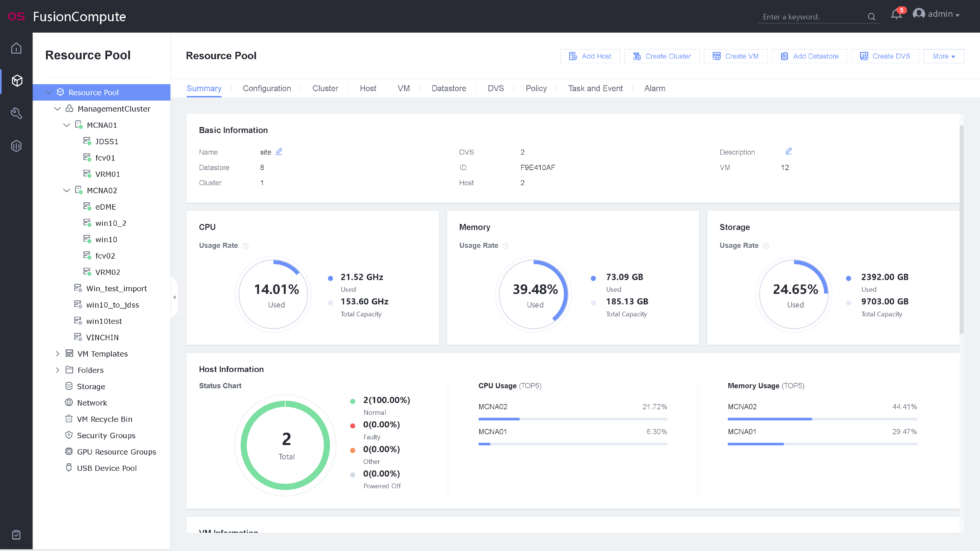The width and height of the screenshot is (980, 551).
Task: Click the Add Host button
Action: pyautogui.click(x=590, y=57)
